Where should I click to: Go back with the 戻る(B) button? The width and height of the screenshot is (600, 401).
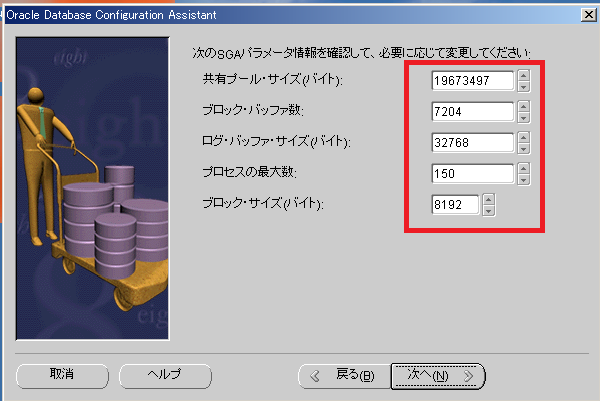344,376
